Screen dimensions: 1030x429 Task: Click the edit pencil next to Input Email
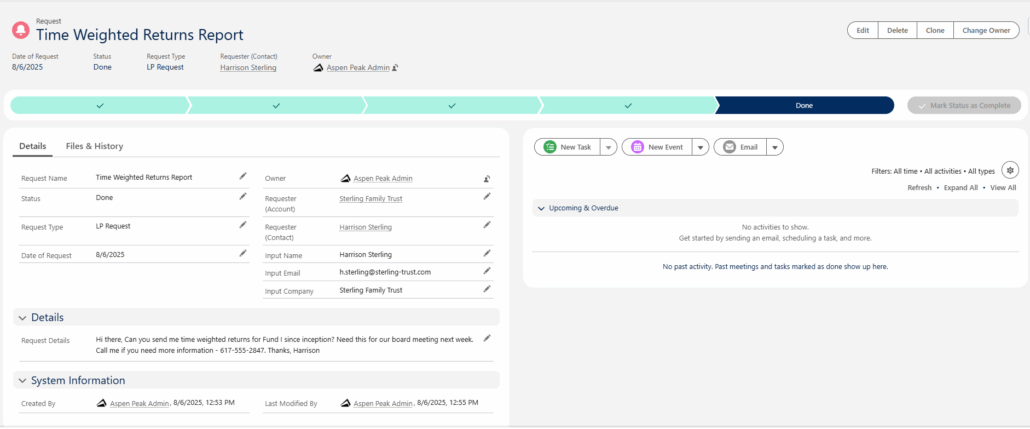tap(487, 270)
